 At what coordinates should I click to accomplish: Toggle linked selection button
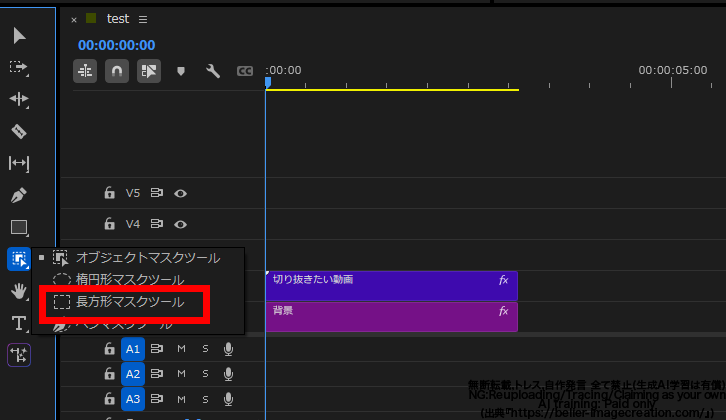tap(149, 71)
